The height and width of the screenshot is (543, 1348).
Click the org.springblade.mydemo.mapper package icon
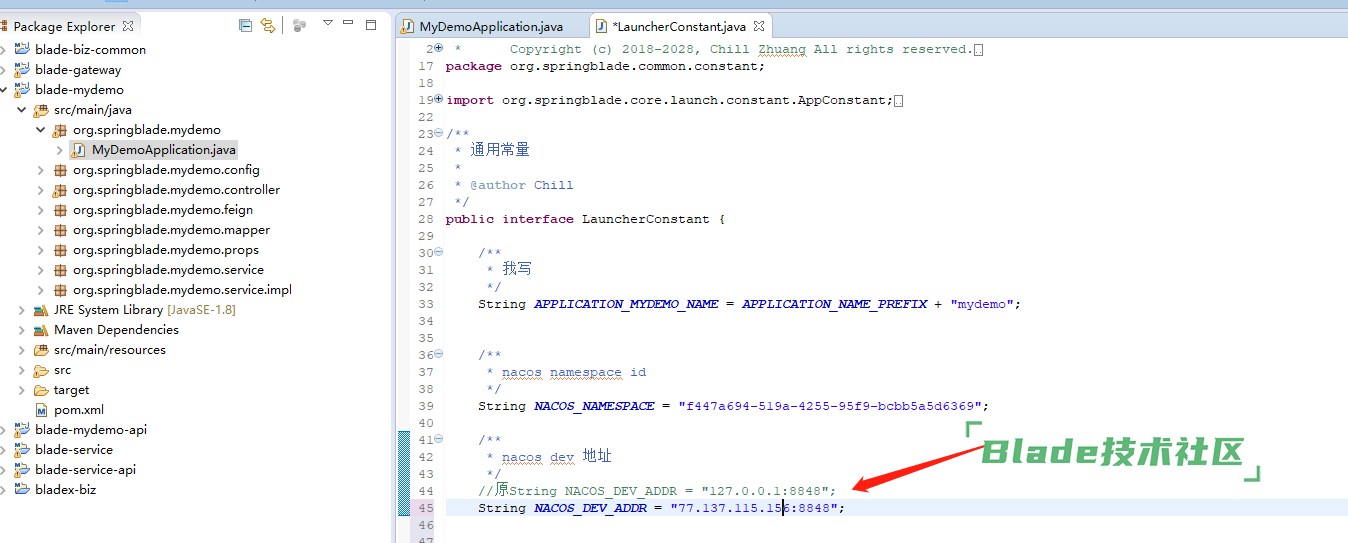[60, 229]
